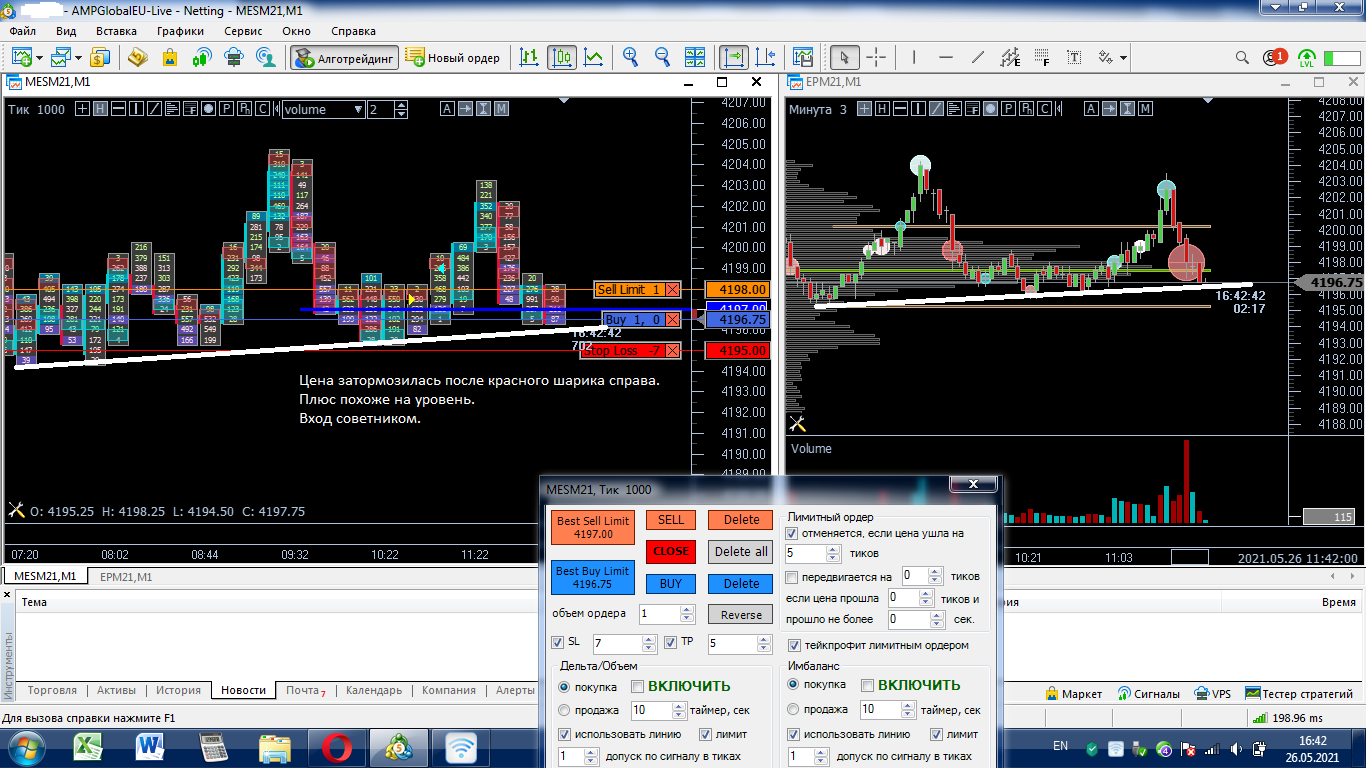Toggle the TP checkbox

[x=671, y=642]
